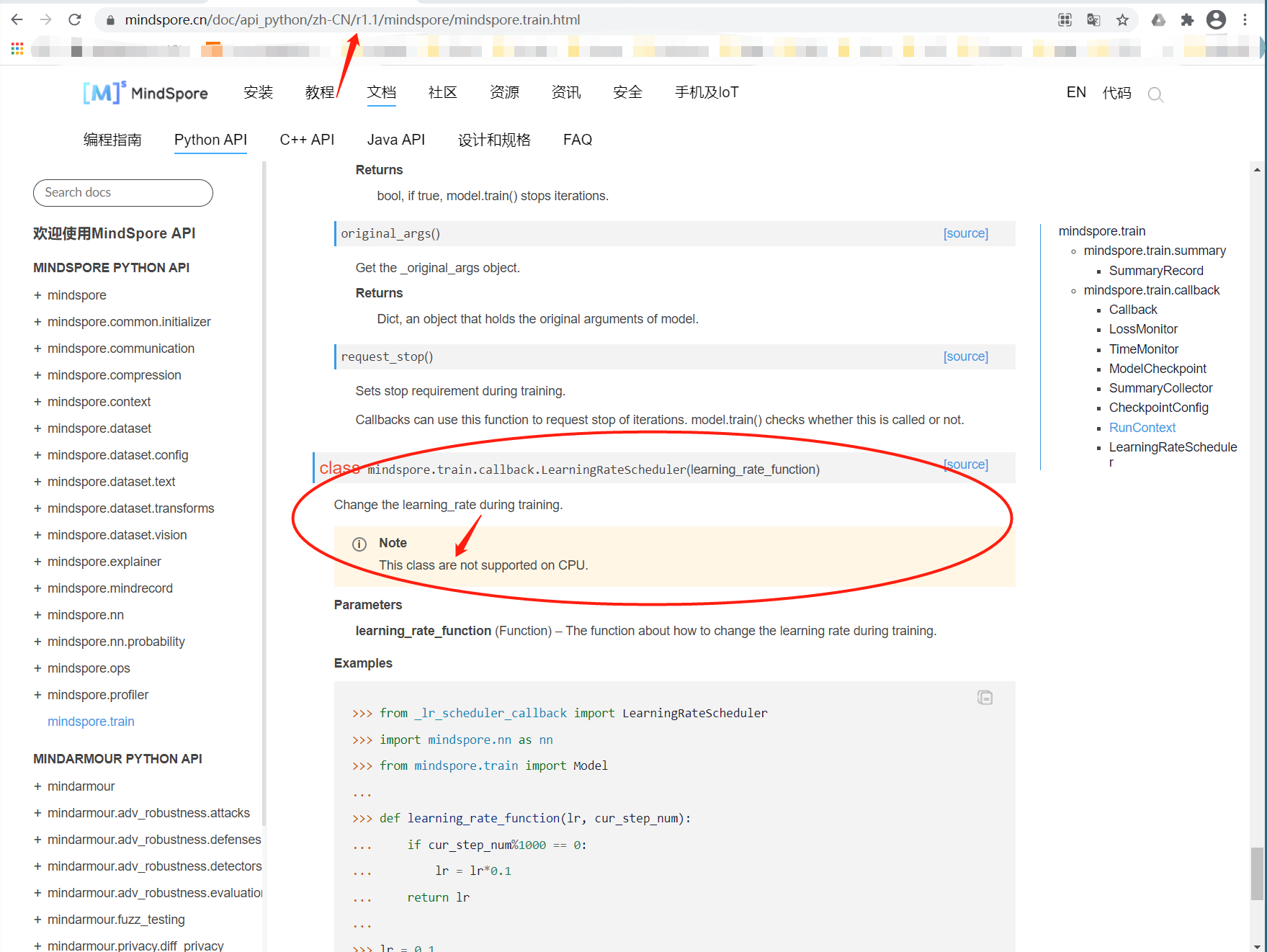Expand mindspore.common.initializer node

[37, 322]
